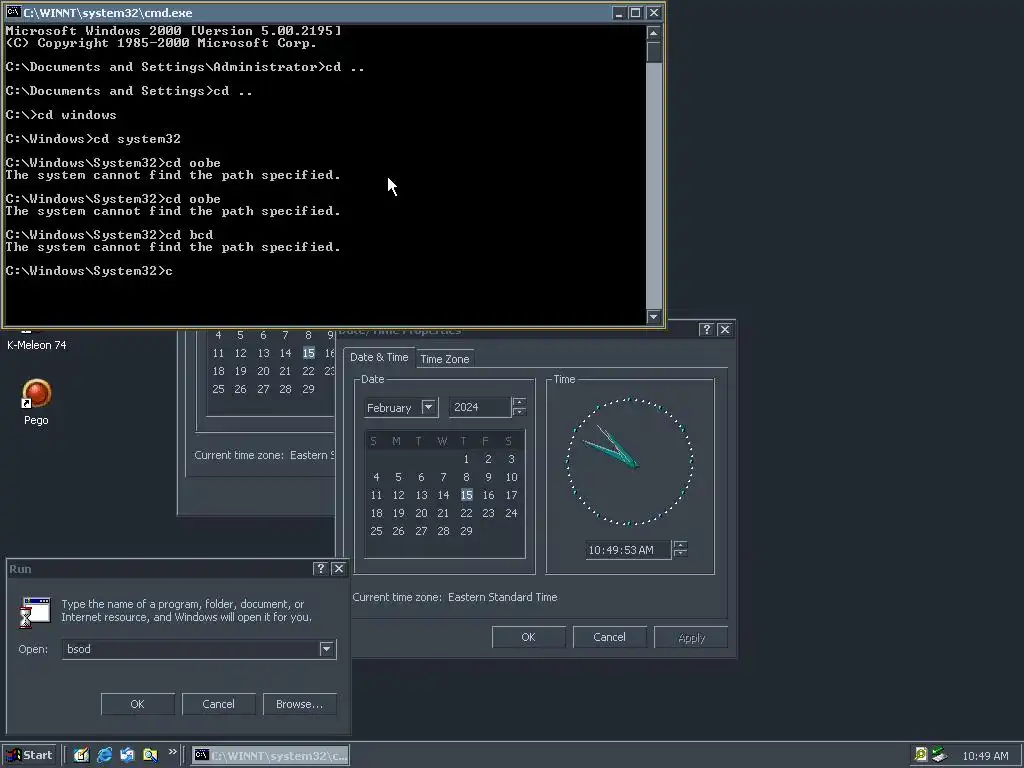Select day 15 in the background calendar

(x=308, y=353)
